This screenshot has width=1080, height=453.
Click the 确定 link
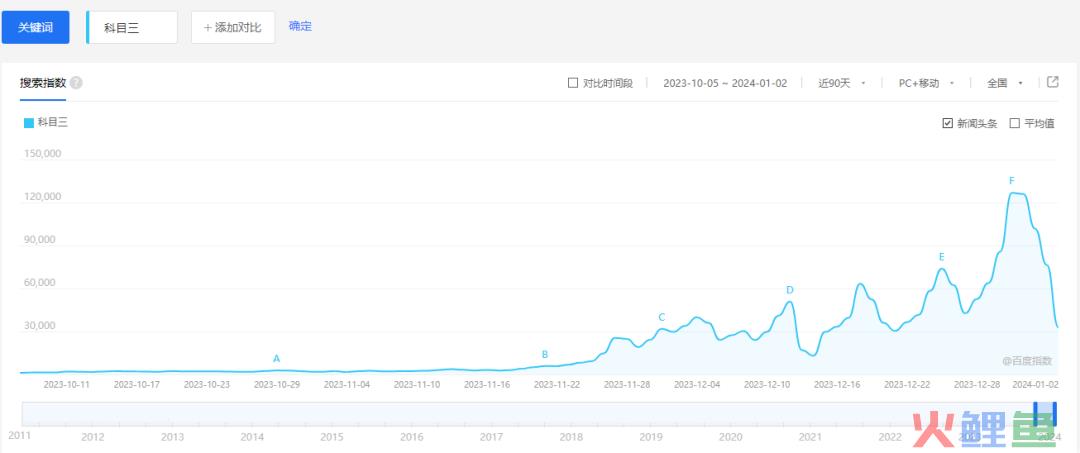(x=300, y=26)
